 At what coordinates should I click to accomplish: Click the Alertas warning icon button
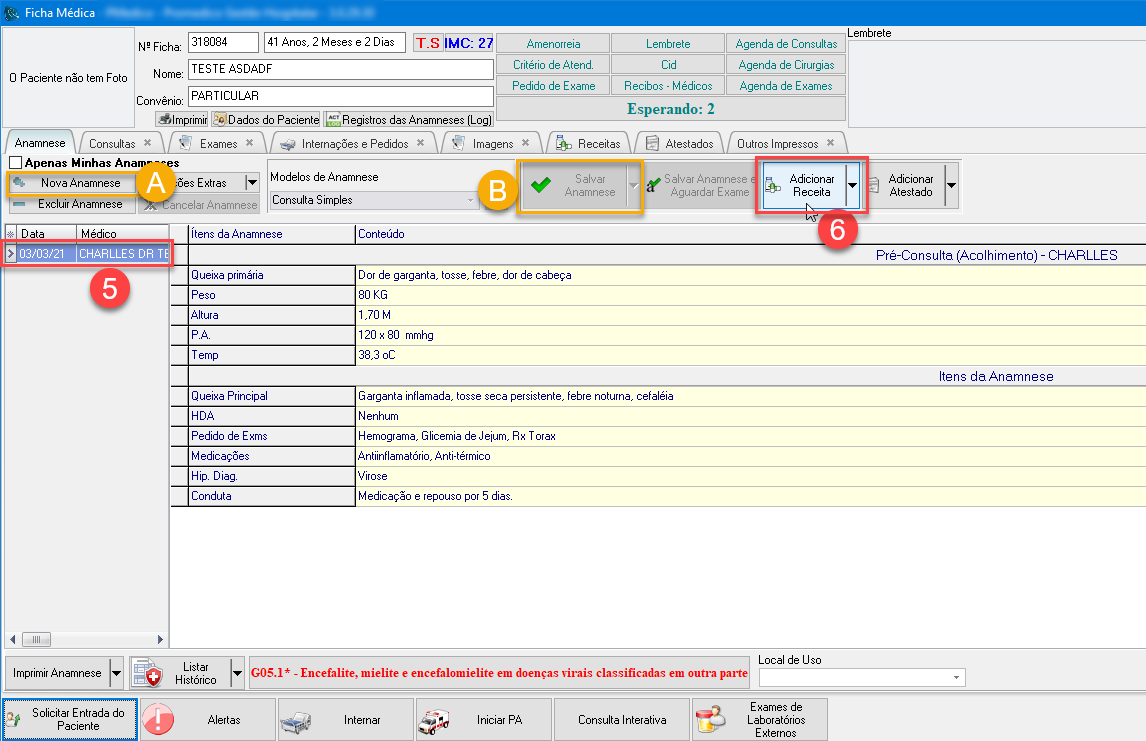206,719
